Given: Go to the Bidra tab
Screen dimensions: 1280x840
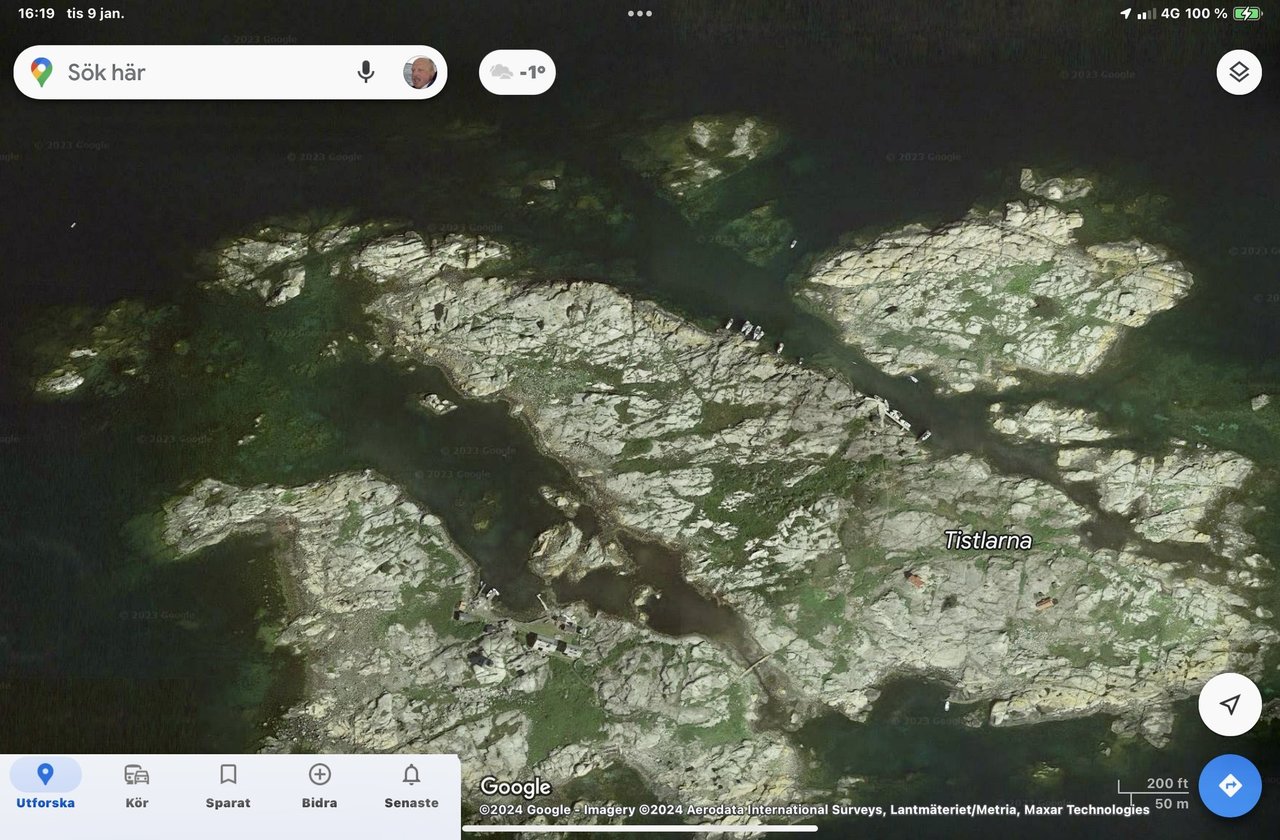Looking at the screenshot, I should (319, 786).
